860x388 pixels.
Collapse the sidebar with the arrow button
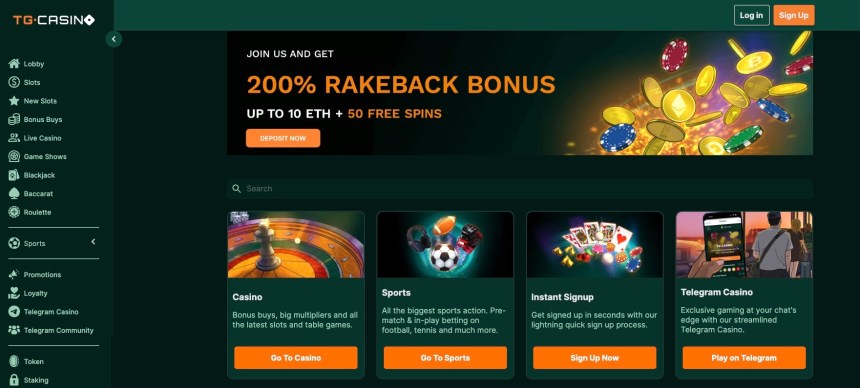114,39
